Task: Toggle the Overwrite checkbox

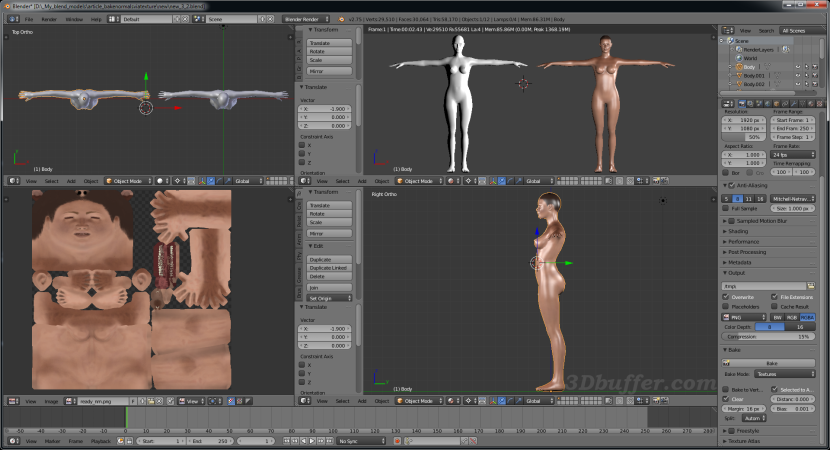Action: coord(727,297)
